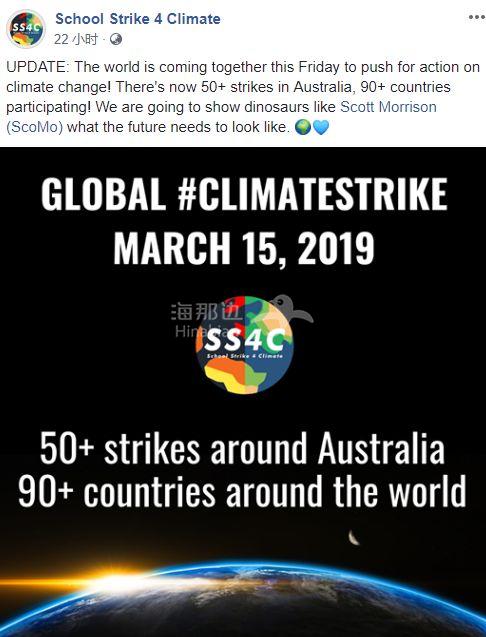Click the 50+ strikes around Australia line
The width and height of the screenshot is (486, 637).
[242, 448]
